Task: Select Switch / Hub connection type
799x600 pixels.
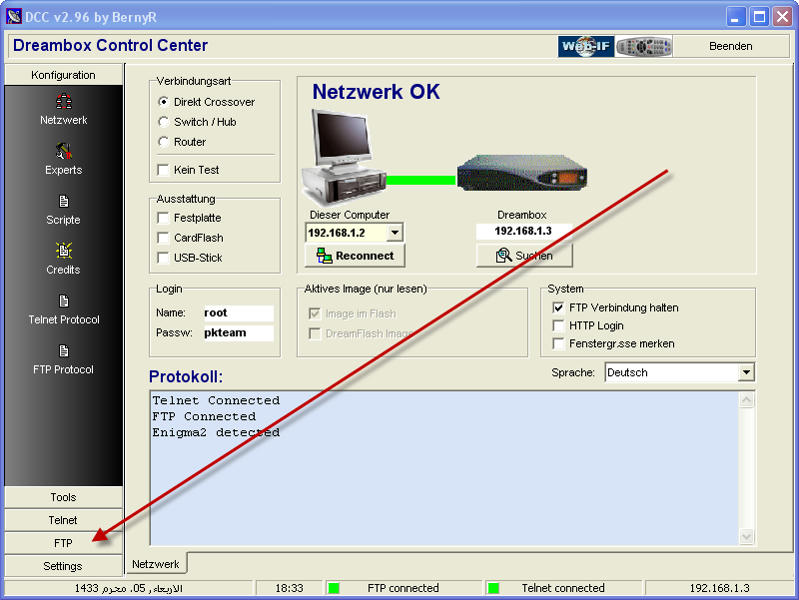Action: pos(163,122)
